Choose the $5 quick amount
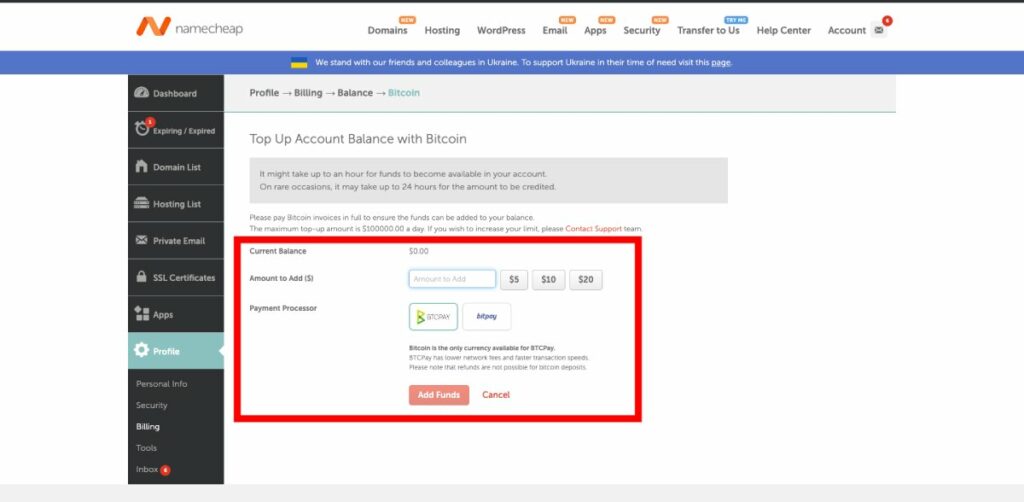Screen dimensions: 1024x502 (514, 279)
